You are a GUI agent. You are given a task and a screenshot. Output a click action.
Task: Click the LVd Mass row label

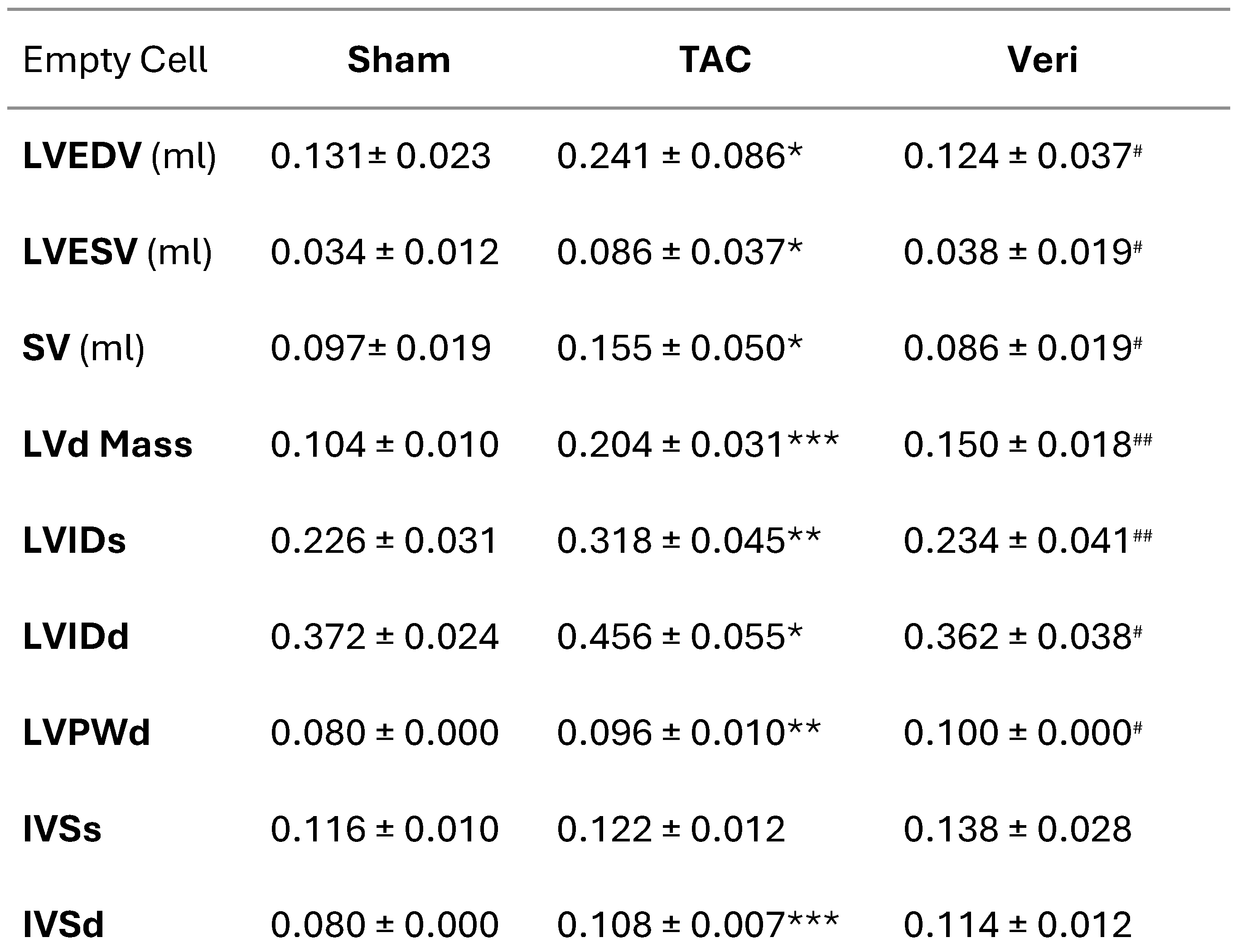click(108, 444)
